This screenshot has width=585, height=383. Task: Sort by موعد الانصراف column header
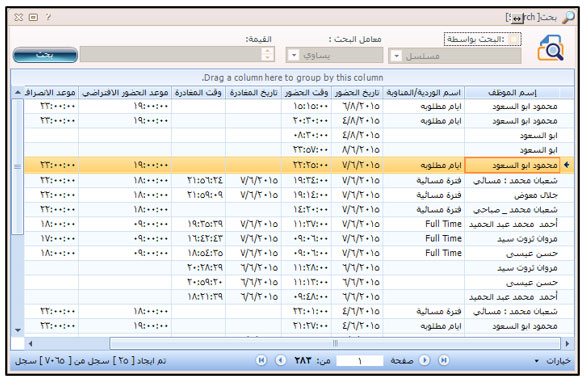[x=50, y=93]
